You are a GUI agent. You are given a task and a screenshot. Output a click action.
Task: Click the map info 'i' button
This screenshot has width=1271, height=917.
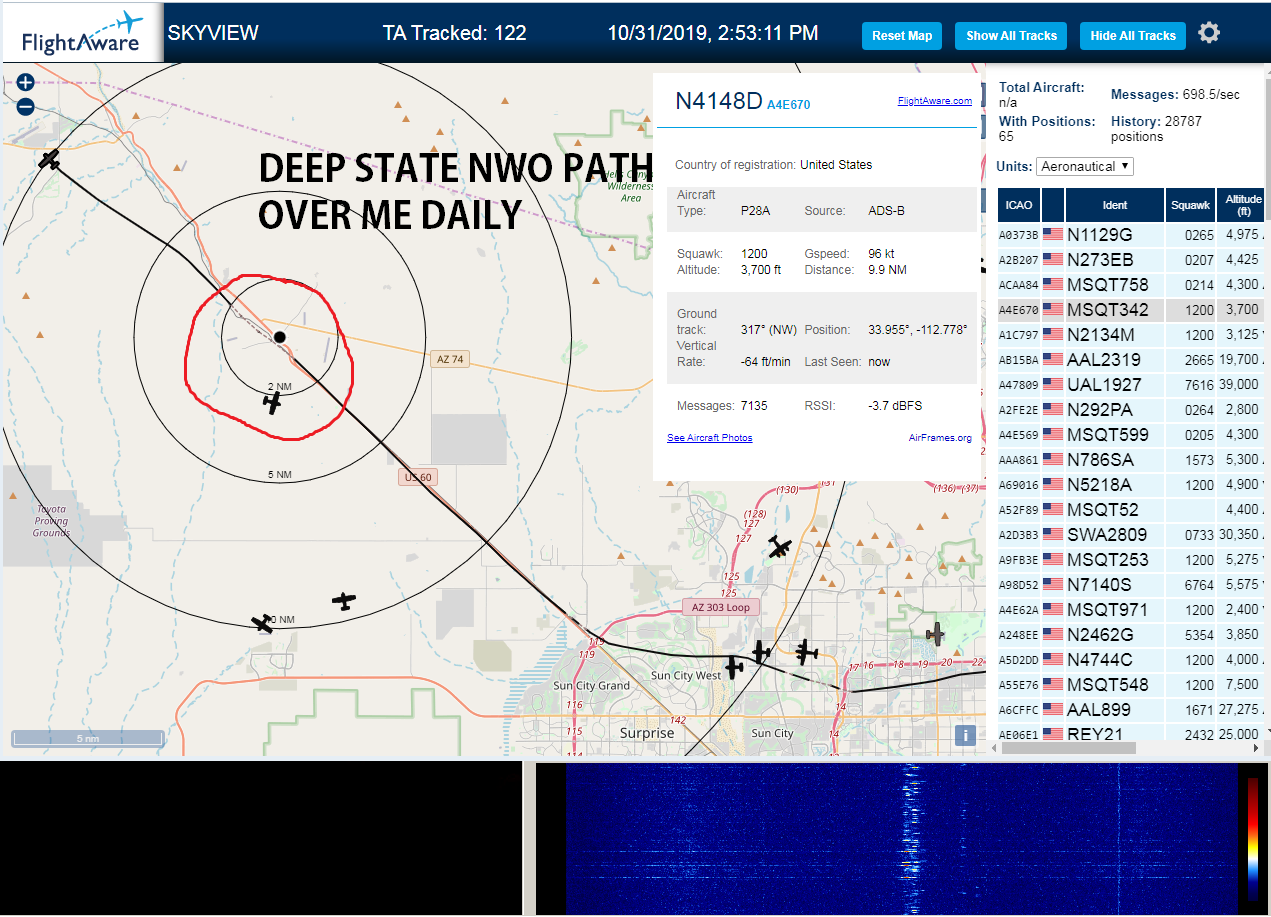click(965, 735)
